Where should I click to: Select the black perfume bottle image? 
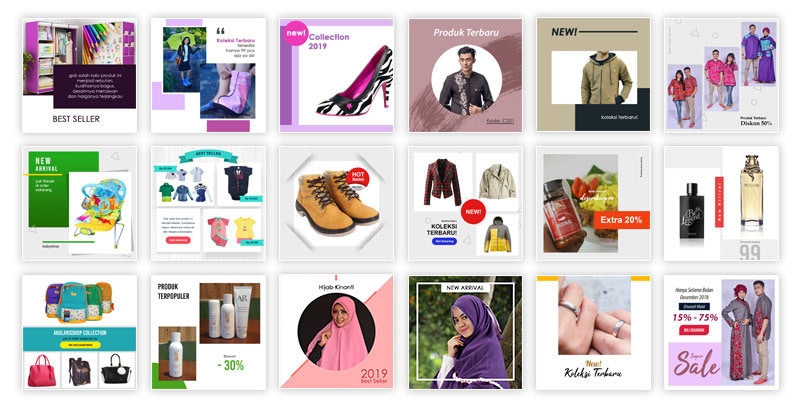click(692, 212)
